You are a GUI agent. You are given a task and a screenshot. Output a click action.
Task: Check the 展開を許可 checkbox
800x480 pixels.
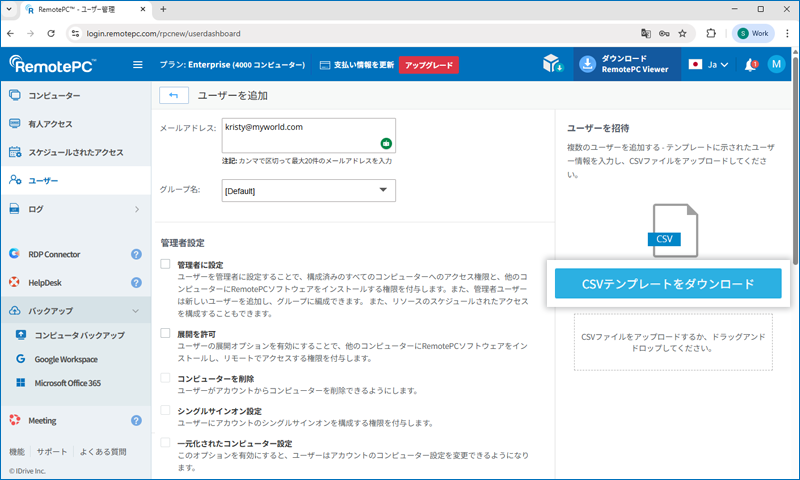click(x=165, y=333)
